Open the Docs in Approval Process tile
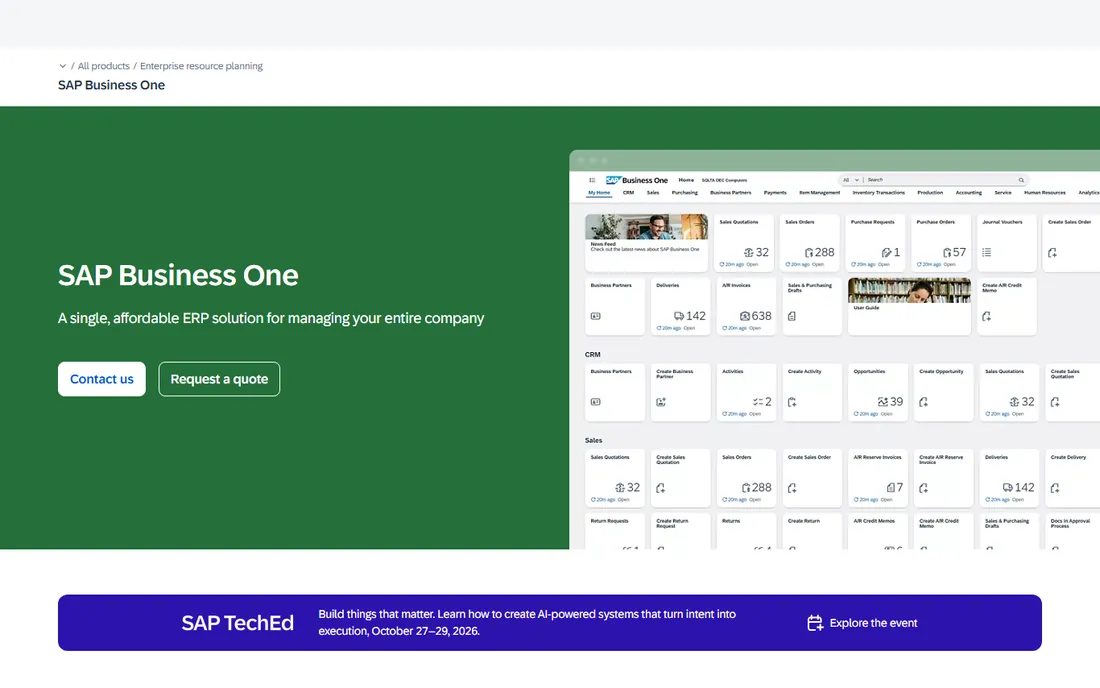This screenshot has height=688, width=1100. click(x=1073, y=532)
